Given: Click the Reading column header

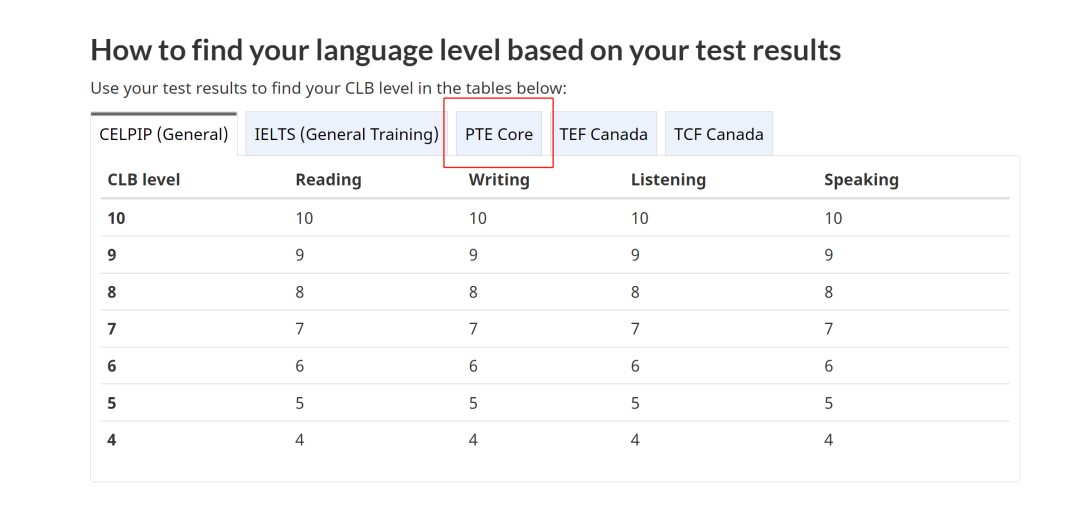Looking at the screenshot, I should pos(329,180).
